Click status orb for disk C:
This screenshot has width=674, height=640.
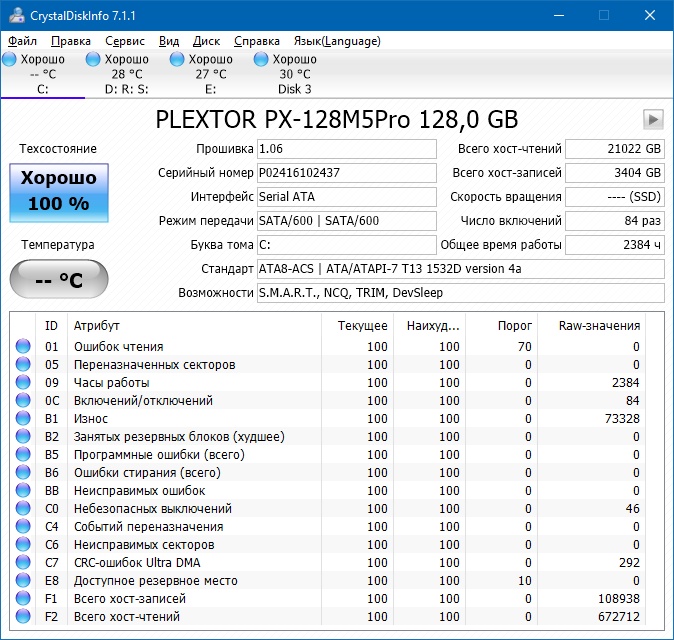point(10,60)
